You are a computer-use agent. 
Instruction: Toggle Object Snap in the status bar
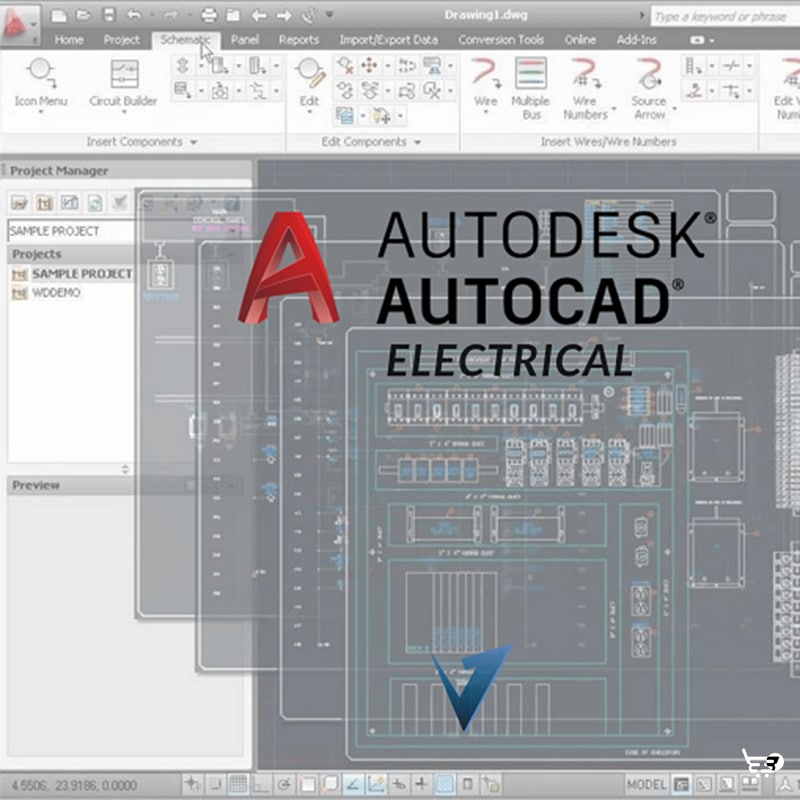(x=307, y=784)
